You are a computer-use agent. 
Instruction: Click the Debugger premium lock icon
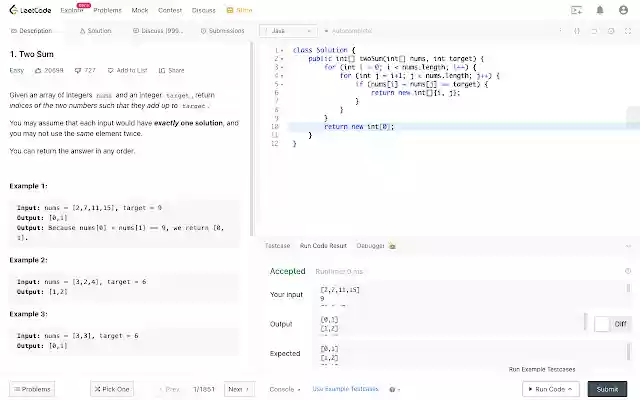[392, 246]
